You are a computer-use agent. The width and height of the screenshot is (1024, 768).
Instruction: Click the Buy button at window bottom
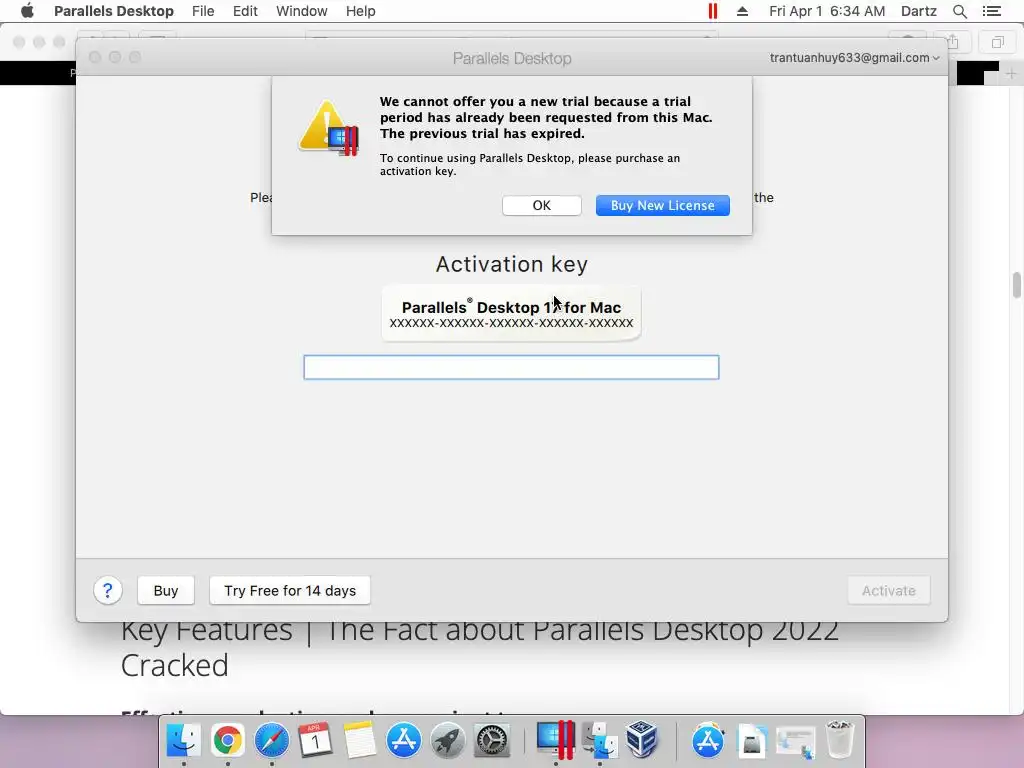point(166,590)
